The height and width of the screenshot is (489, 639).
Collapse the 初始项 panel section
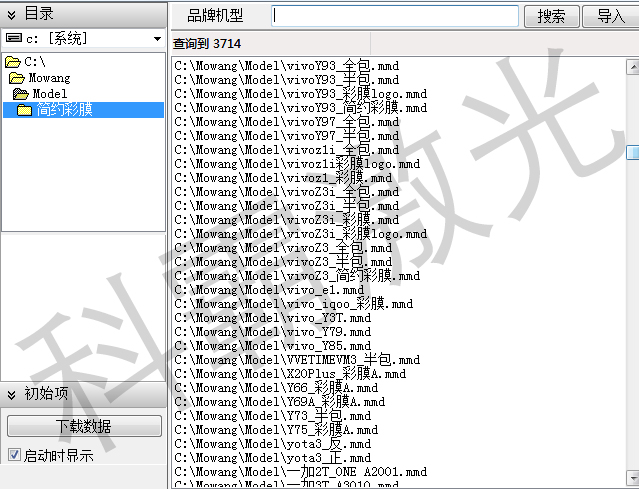(x=12, y=394)
